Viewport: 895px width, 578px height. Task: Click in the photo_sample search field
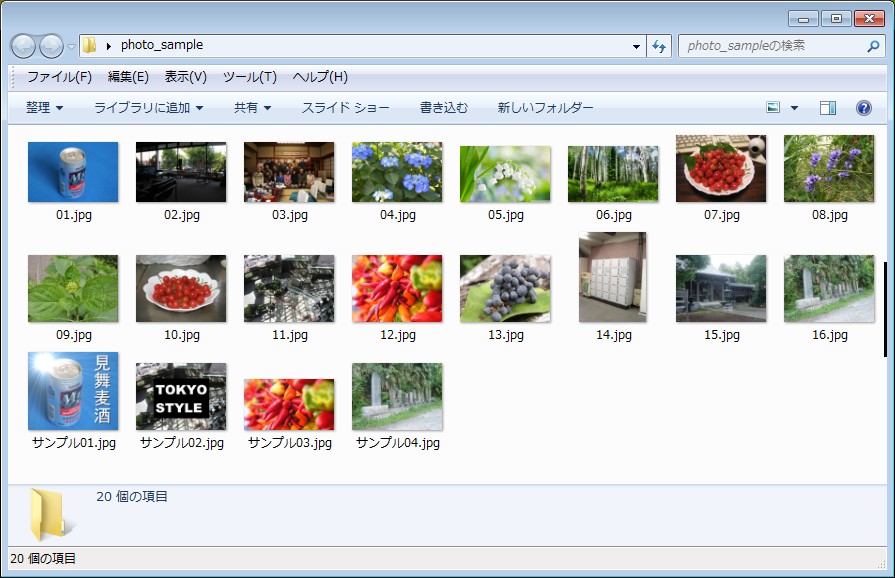(x=770, y=46)
